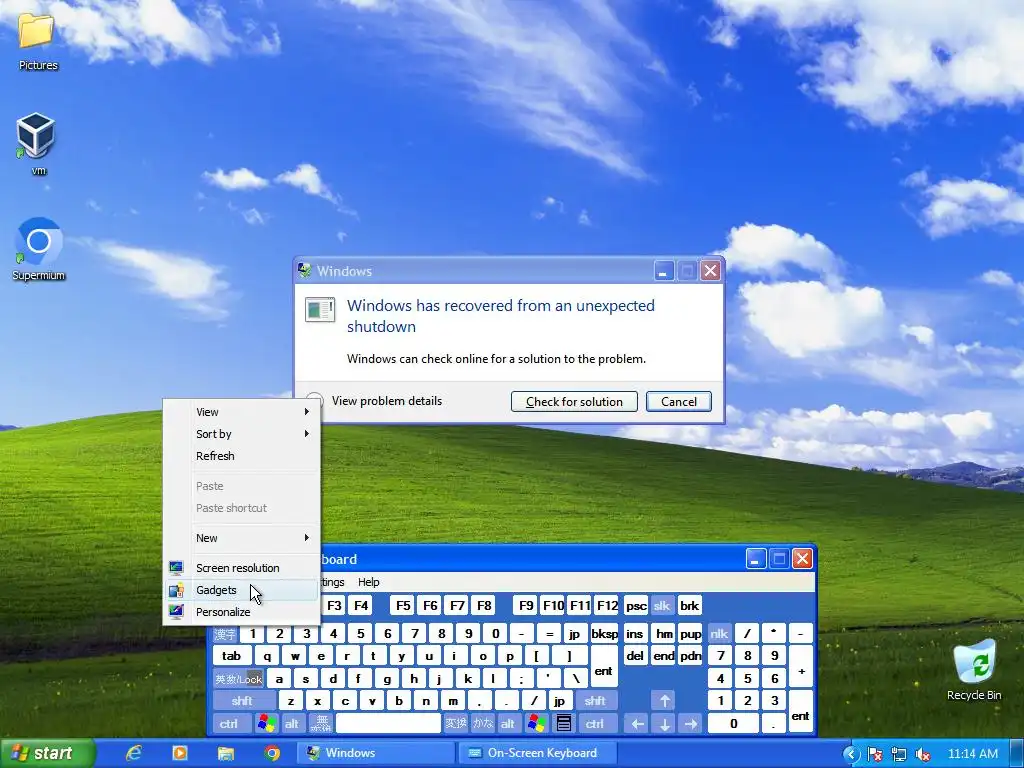This screenshot has width=1024, height=768.
Task: Open Help menu in On-Screen Keyboard
Action: 368,582
